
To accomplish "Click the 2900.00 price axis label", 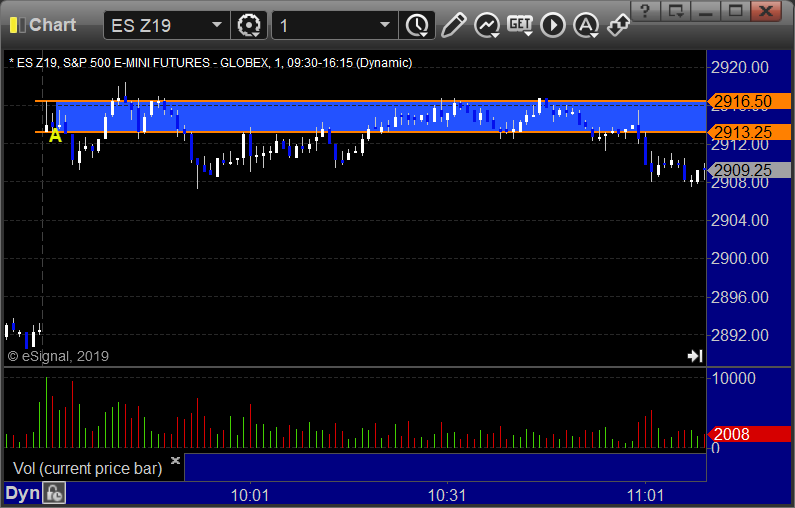I will click(740, 259).
